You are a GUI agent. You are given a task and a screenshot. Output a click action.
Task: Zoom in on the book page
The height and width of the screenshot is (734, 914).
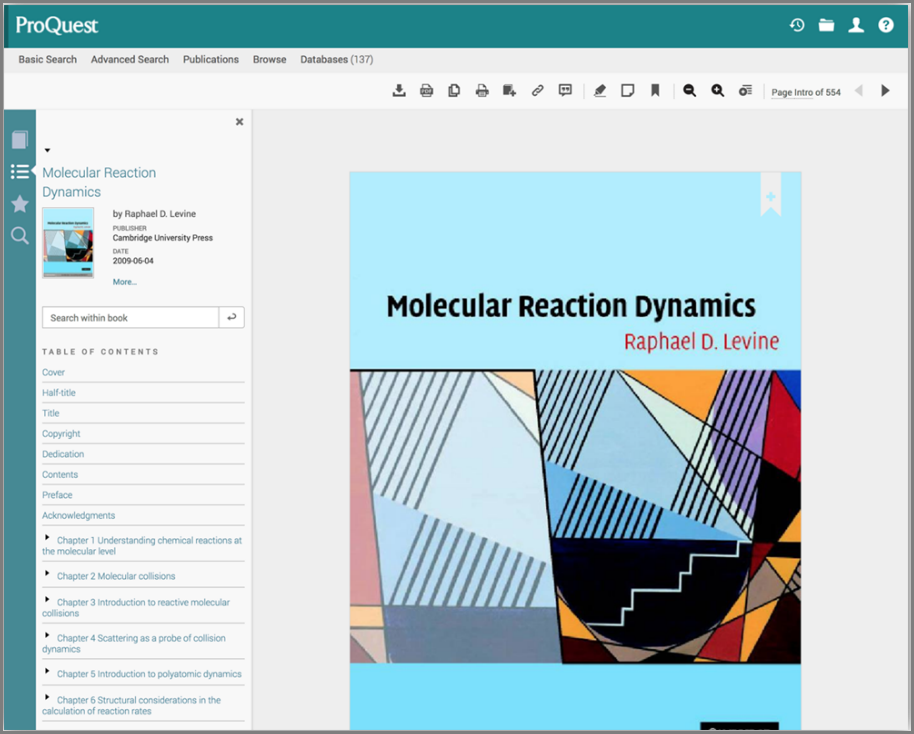718,90
